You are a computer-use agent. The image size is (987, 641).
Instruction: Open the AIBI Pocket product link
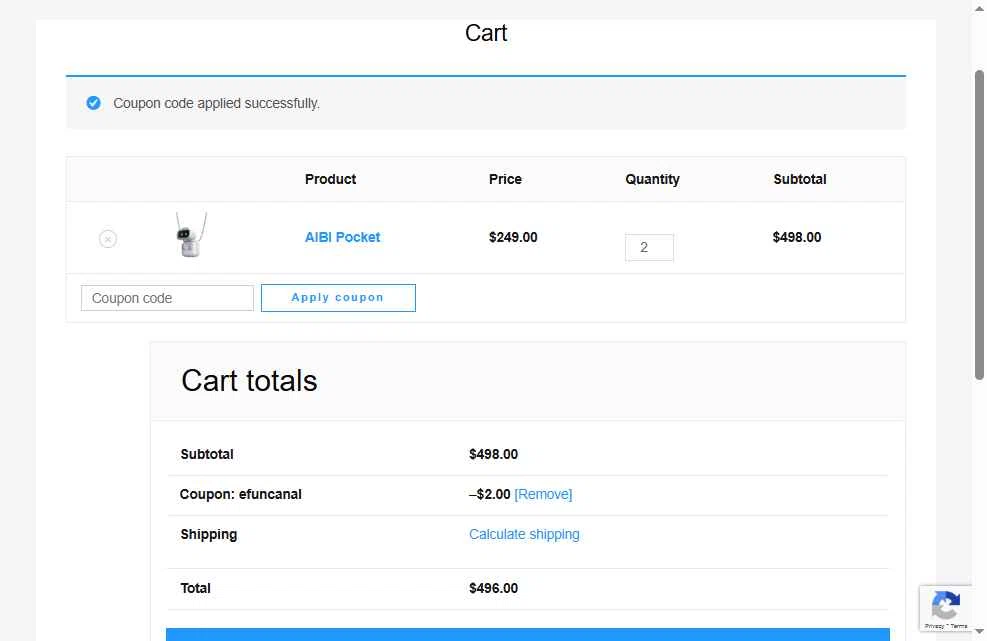[342, 237]
